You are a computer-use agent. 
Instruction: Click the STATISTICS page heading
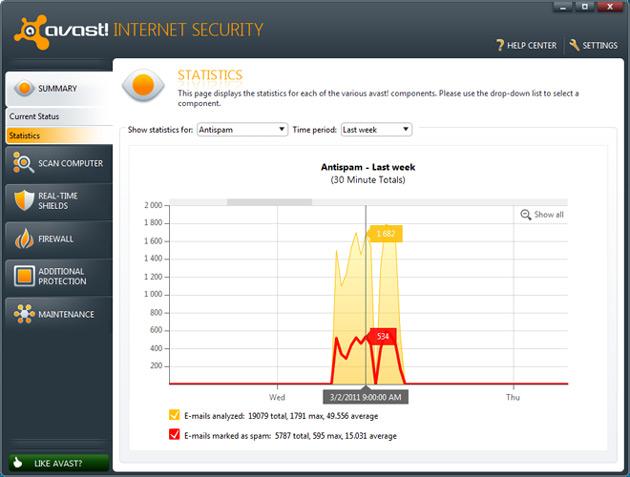click(x=210, y=75)
